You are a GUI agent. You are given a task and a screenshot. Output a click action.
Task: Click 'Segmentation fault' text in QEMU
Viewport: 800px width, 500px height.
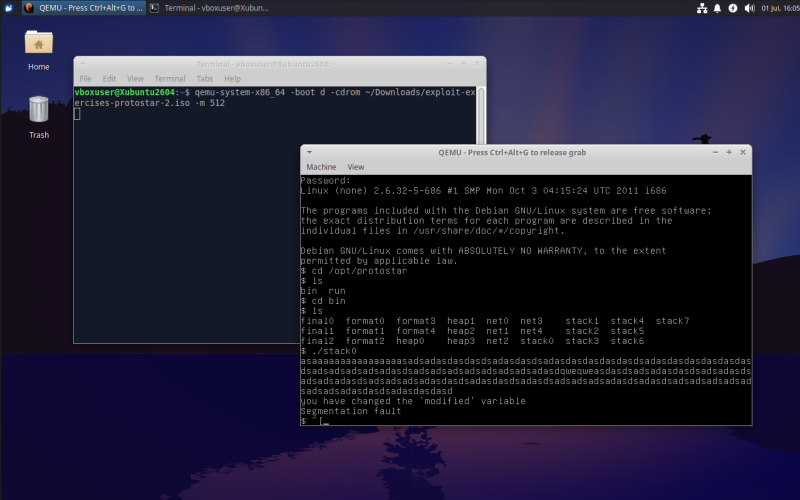pos(351,411)
